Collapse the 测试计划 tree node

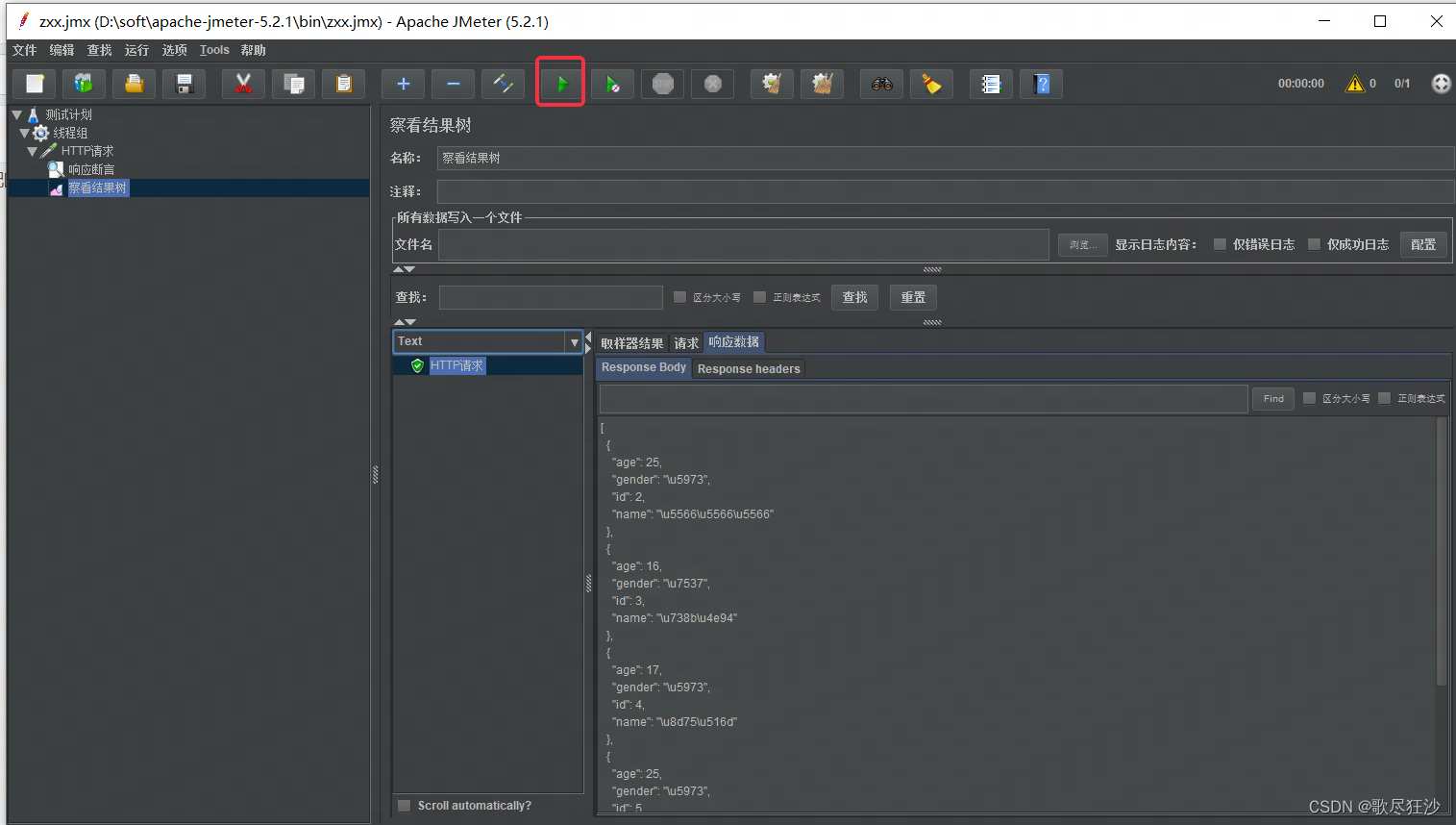pyautogui.click(x=16, y=114)
